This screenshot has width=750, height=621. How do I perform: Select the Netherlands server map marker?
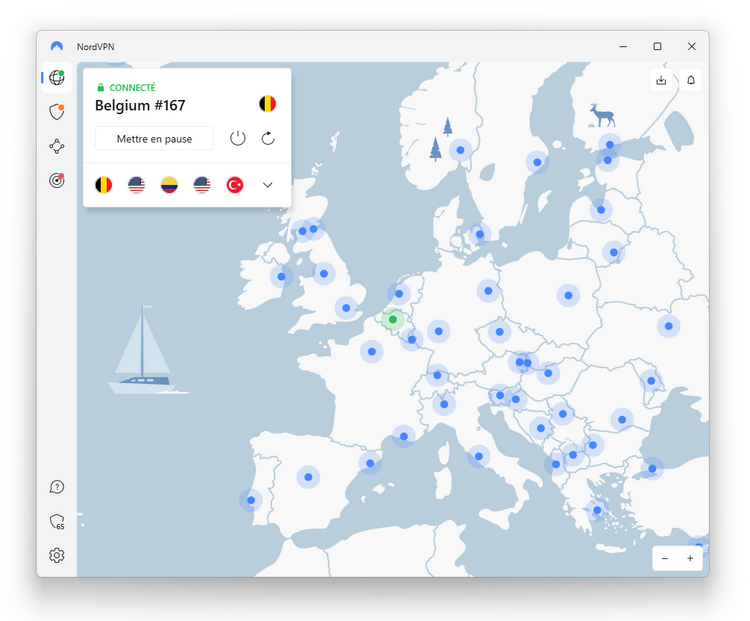(399, 294)
